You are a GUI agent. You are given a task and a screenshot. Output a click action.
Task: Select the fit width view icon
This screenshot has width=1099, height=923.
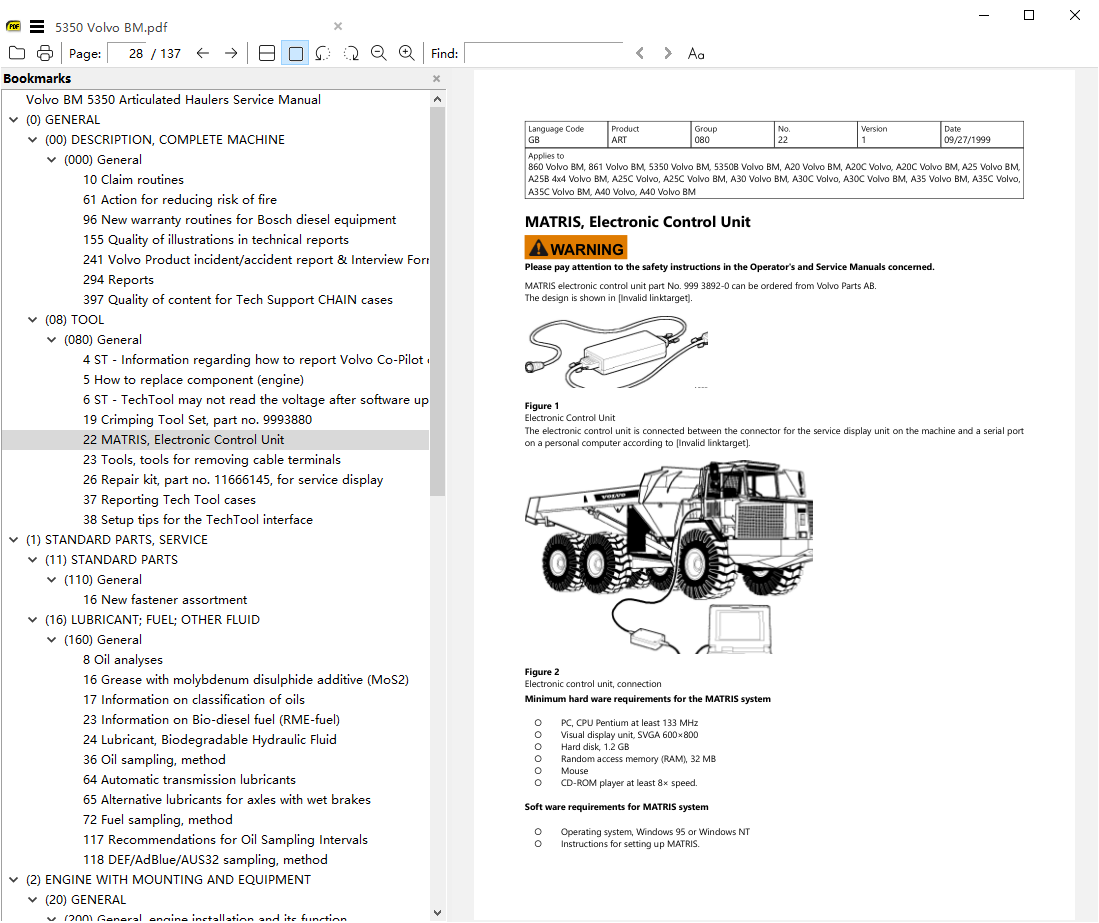267,53
